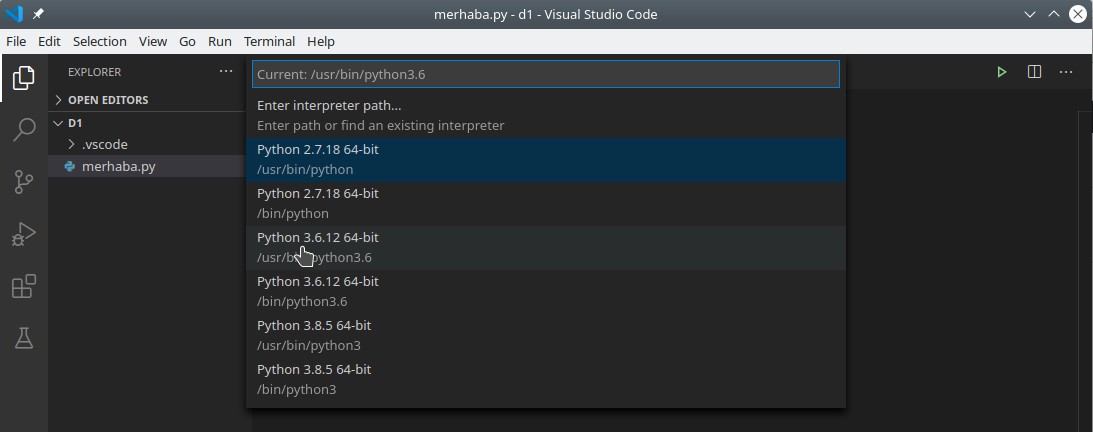The width and height of the screenshot is (1093, 432).
Task: Open the Extensions view icon
Action: [x=24, y=286]
